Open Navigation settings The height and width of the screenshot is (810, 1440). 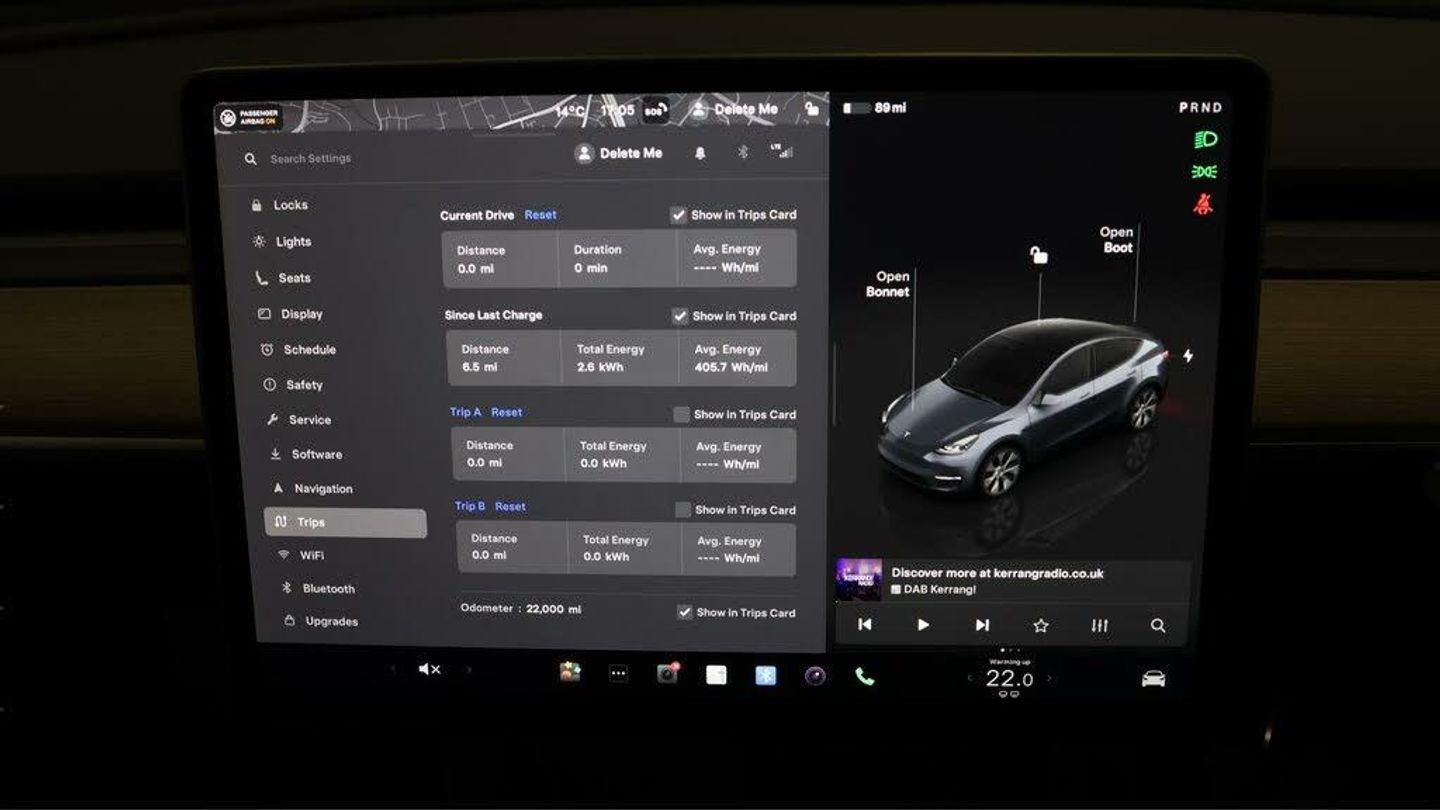coord(312,489)
